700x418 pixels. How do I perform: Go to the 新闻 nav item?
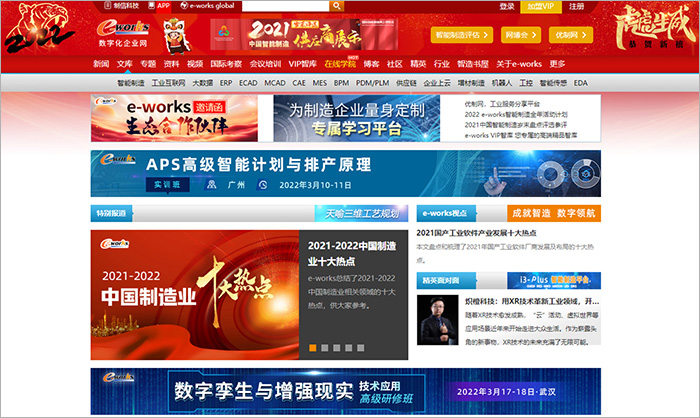click(x=101, y=64)
